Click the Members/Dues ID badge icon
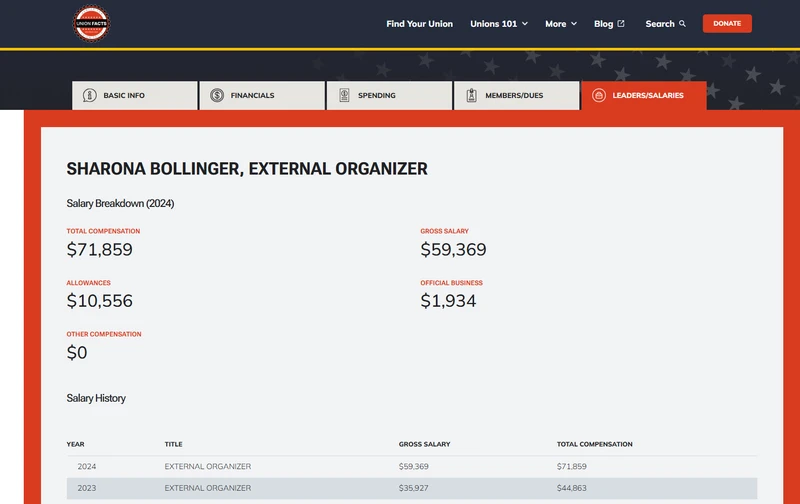 [x=471, y=96]
